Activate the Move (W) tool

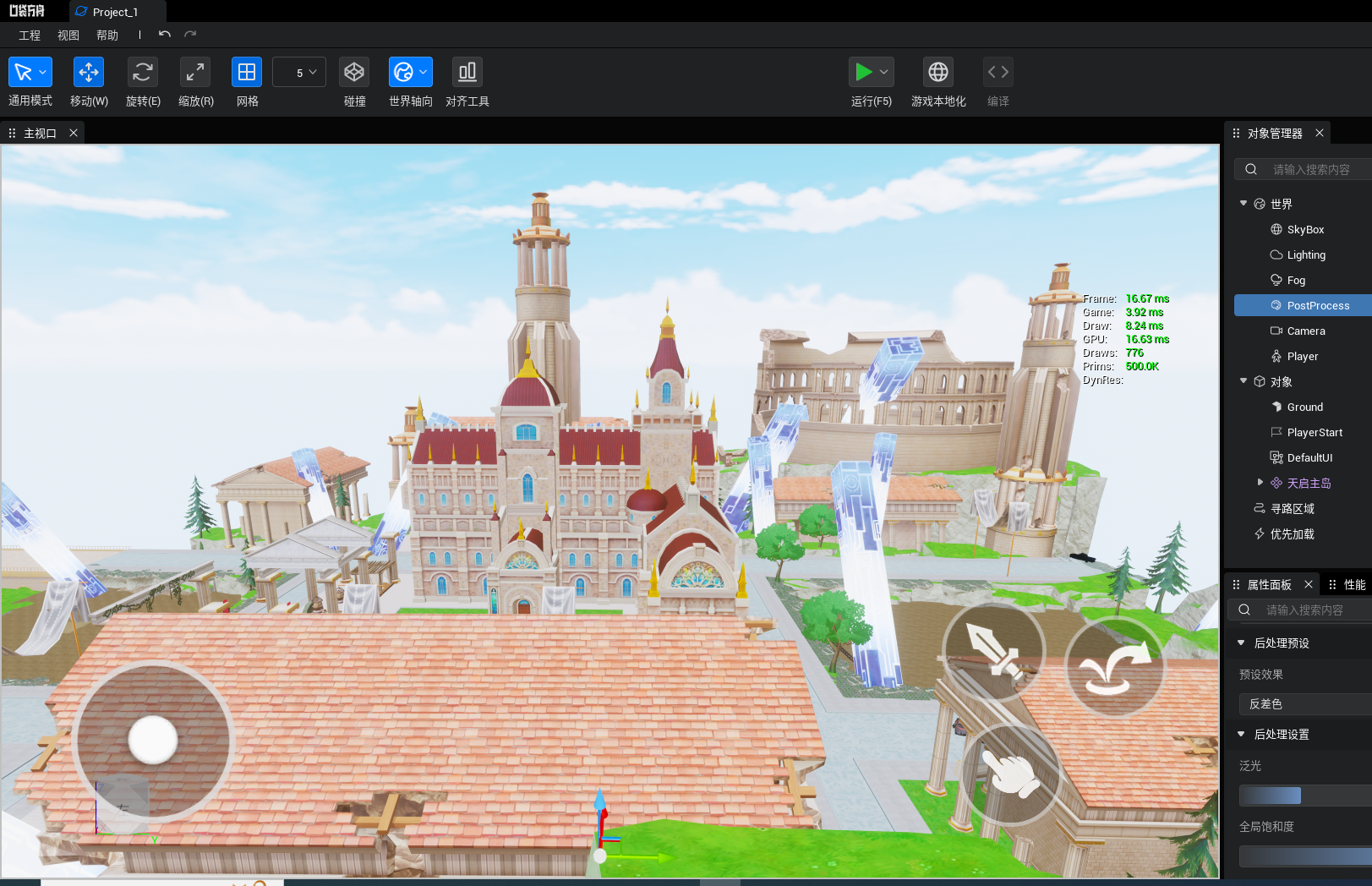tap(89, 72)
